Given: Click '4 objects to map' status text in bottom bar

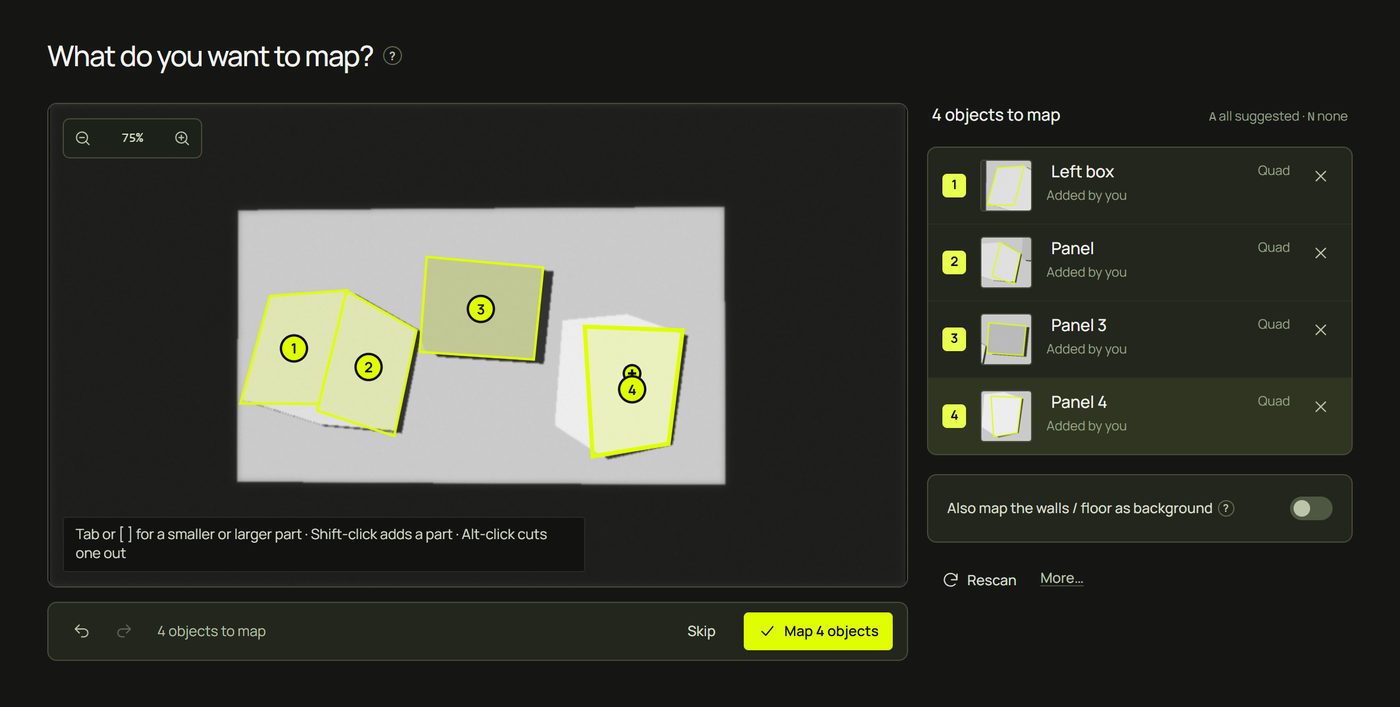Looking at the screenshot, I should (x=211, y=631).
